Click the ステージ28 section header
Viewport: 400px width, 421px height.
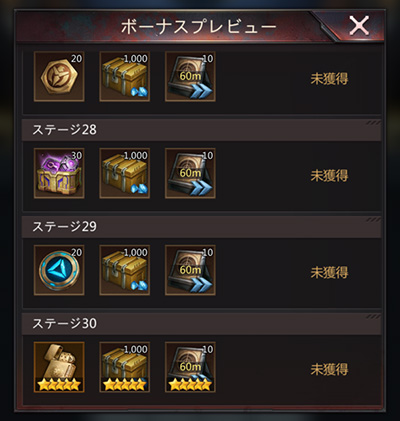coord(202,130)
